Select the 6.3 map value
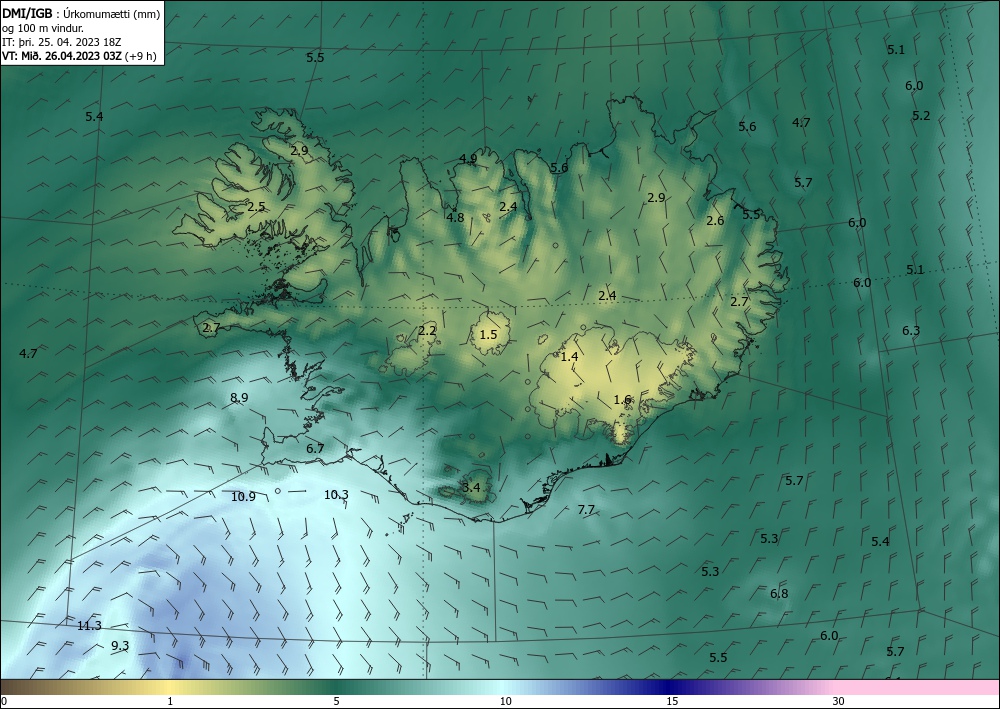Screen dimensions: 1000x709 tap(911, 330)
